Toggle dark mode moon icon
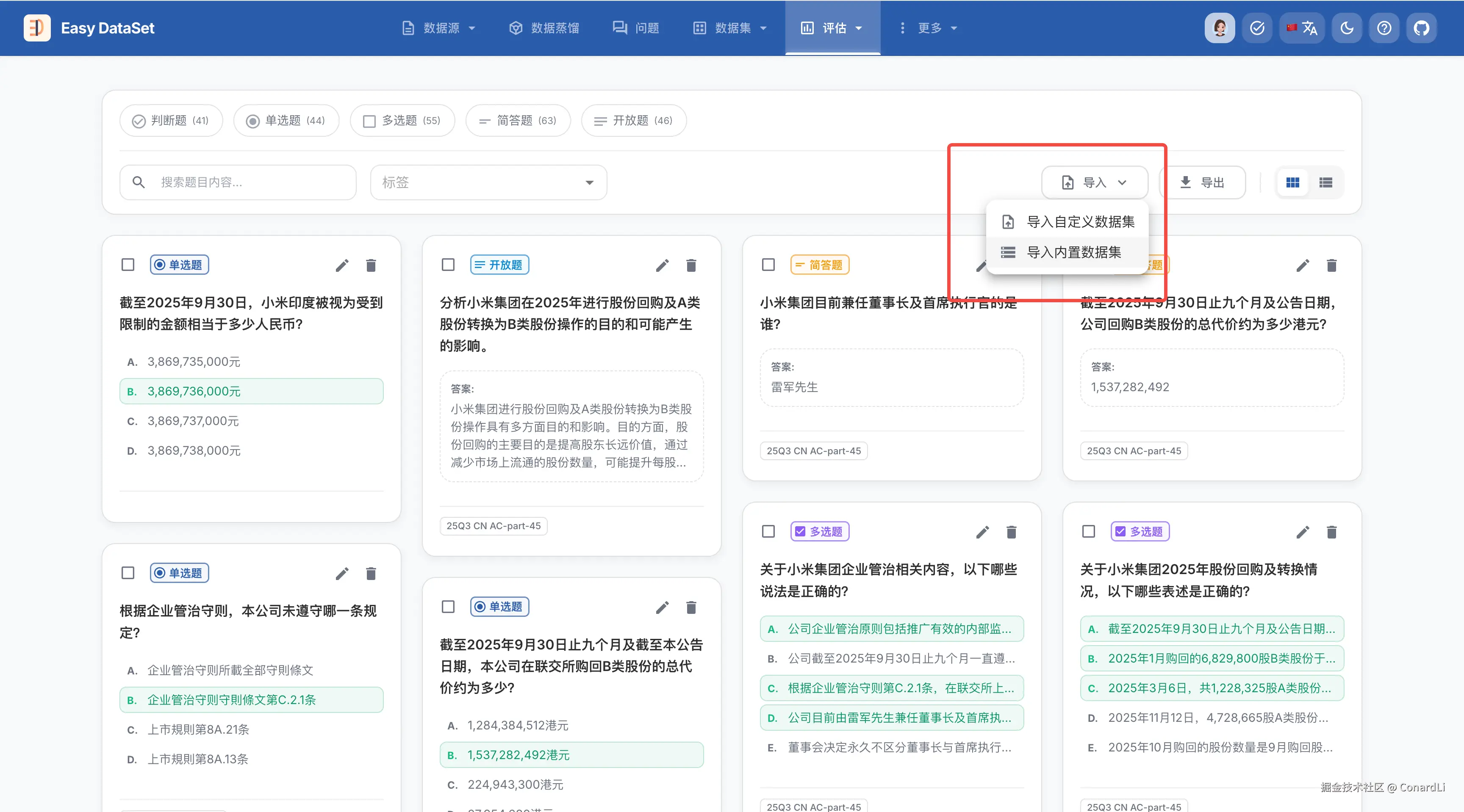 click(1346, 28)
